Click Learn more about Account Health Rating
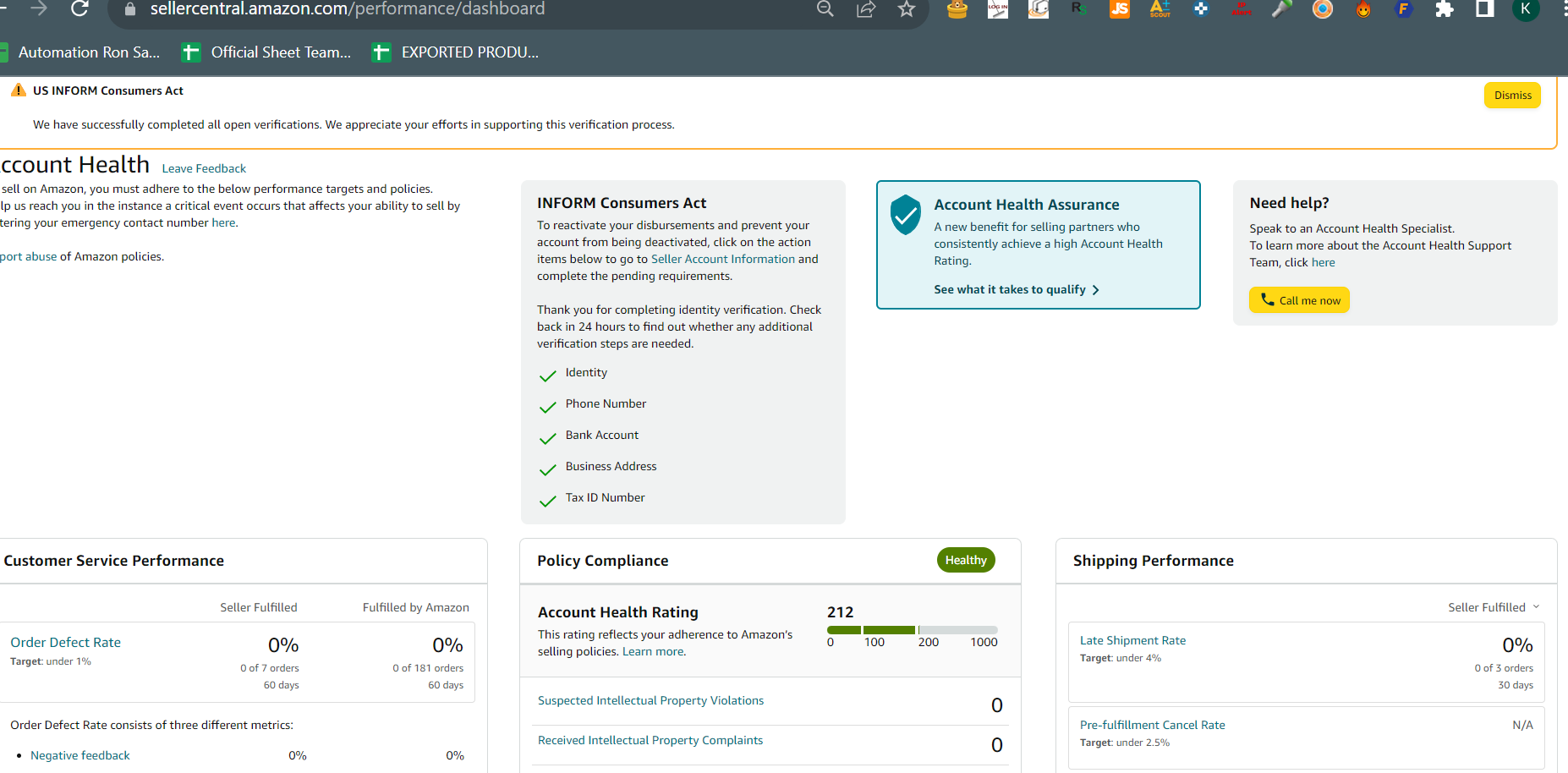The width and height of the screenshot is (1568, 773). click(653, 651)
